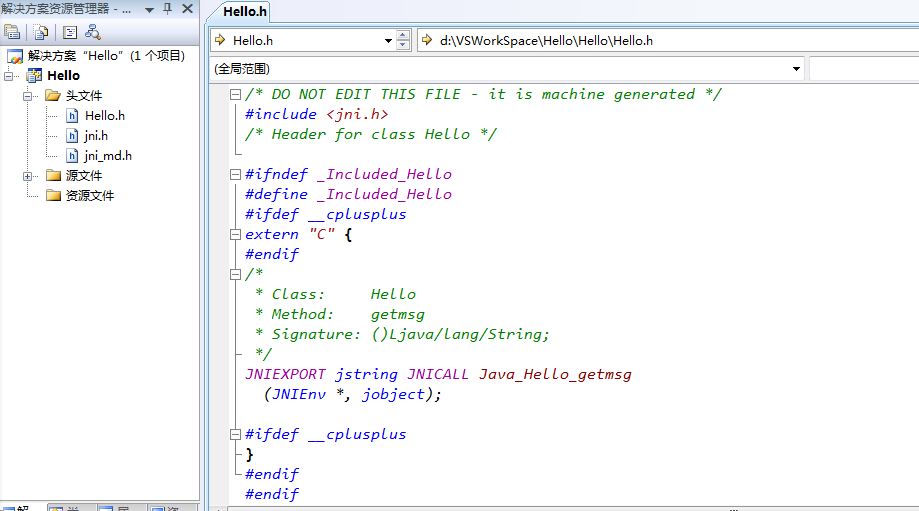Collapse the Hello project tree

point(9,76)
